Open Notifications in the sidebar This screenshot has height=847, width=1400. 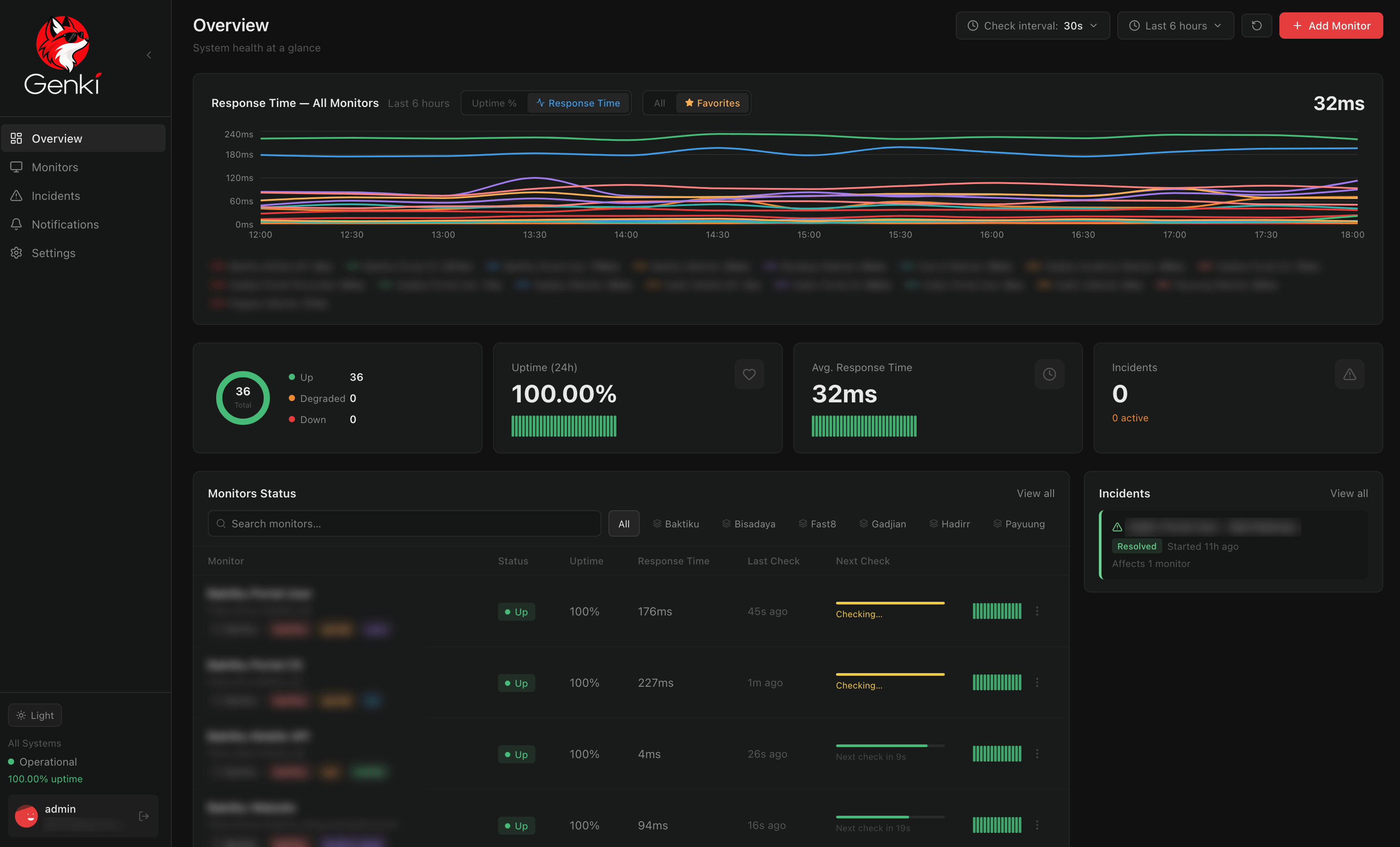point(84,225)
